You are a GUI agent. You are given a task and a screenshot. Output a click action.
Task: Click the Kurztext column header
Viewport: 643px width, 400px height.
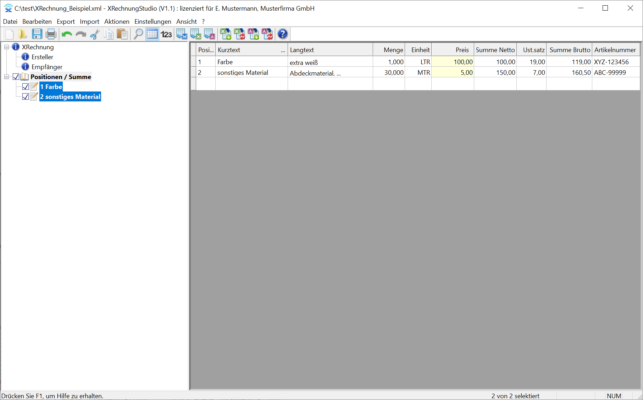pos(251,50)
